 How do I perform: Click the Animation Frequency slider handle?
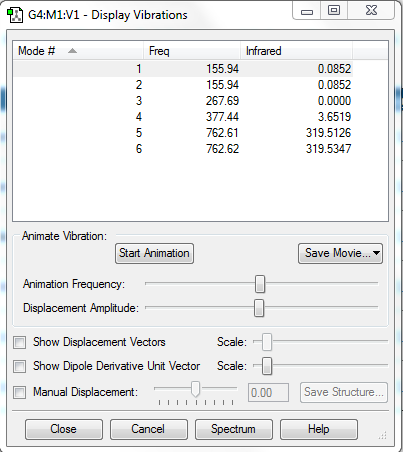point(260,284)
